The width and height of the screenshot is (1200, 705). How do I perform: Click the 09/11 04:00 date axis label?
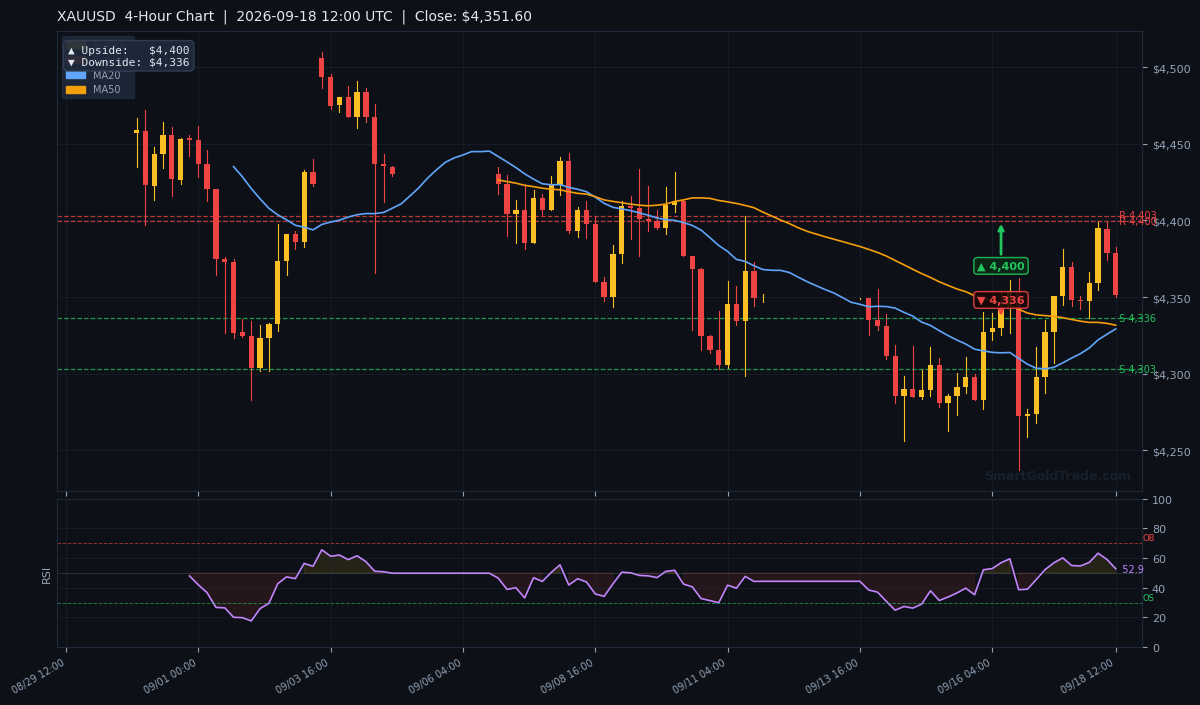tap(702, 675)
